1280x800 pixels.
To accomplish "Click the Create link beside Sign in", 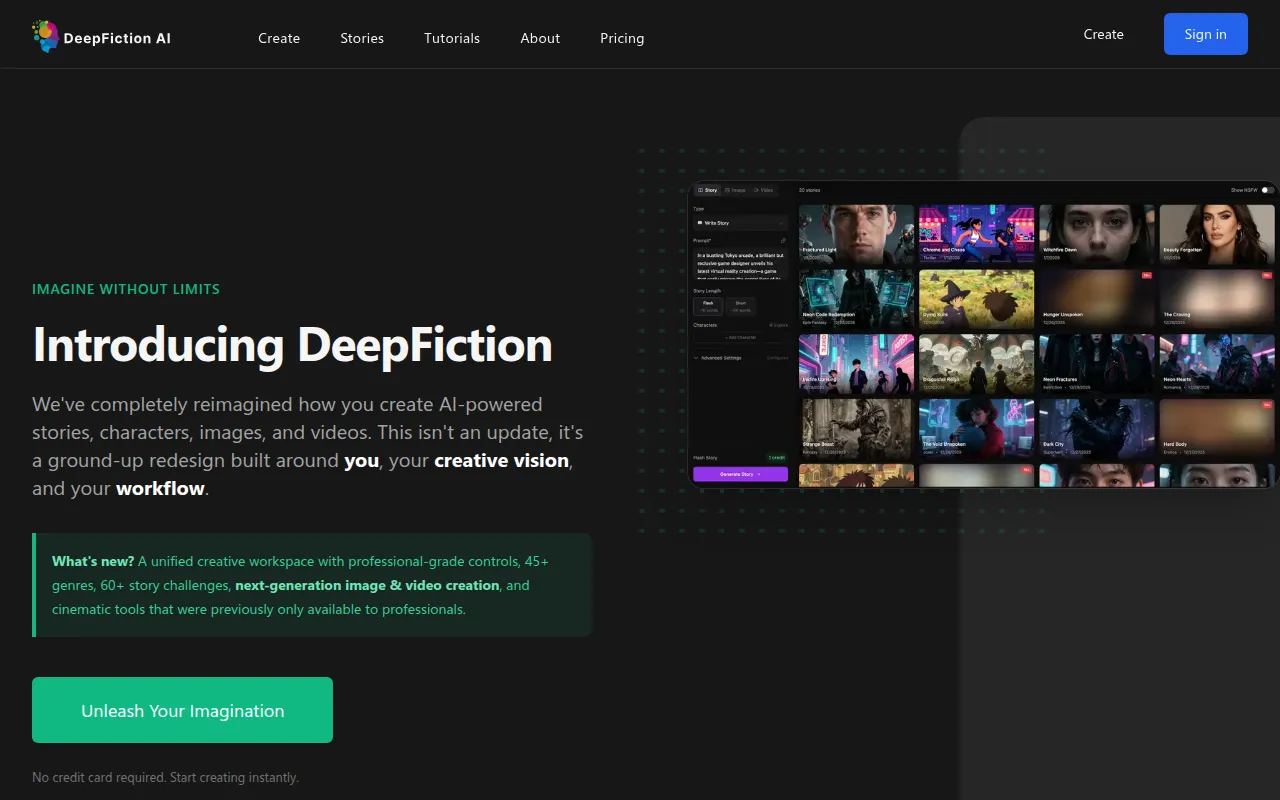I will (1104, 34).
